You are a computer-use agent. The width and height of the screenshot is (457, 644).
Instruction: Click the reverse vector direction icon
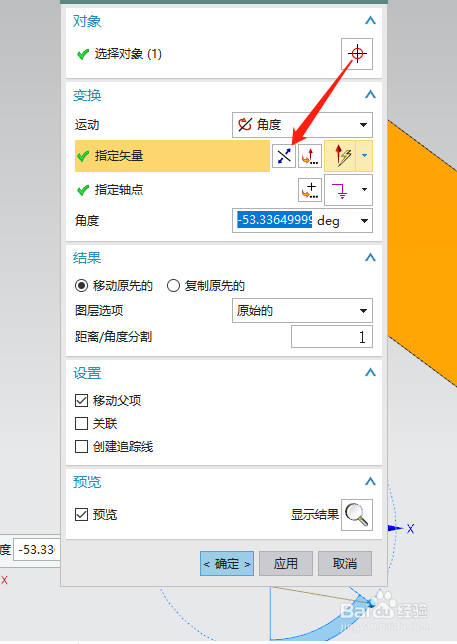[x=284, y=156]
